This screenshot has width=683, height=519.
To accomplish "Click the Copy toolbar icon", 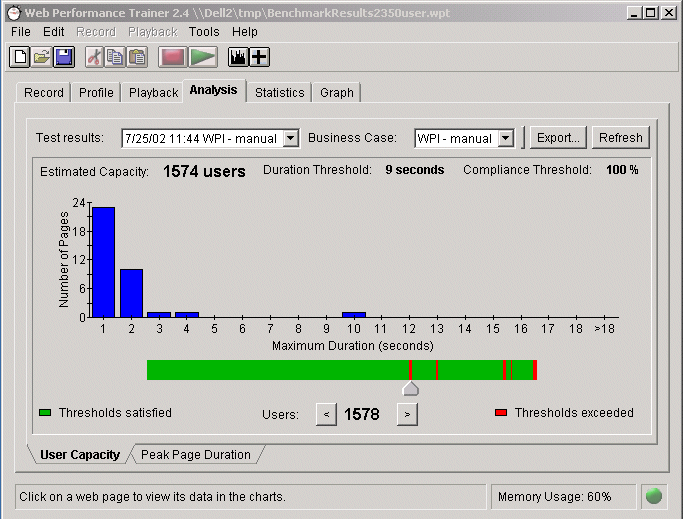I will pyautogui.click(x=116, y=57).
